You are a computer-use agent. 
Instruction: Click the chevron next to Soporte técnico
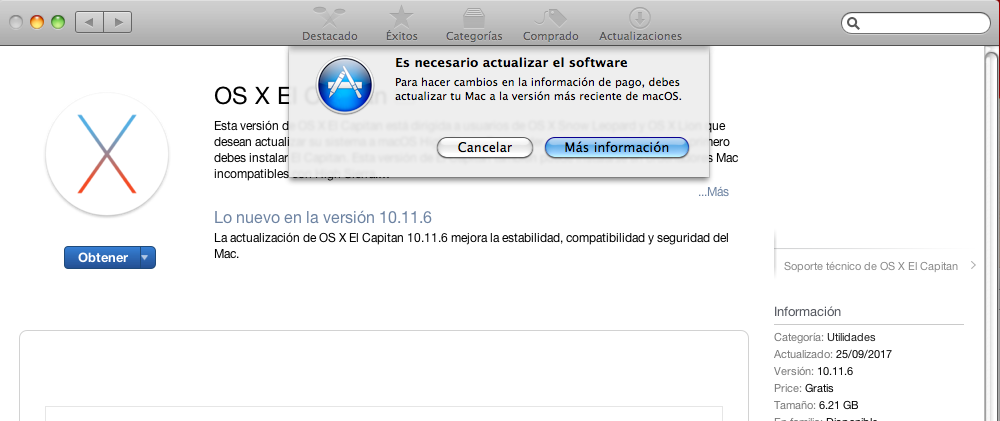point(973,265)
